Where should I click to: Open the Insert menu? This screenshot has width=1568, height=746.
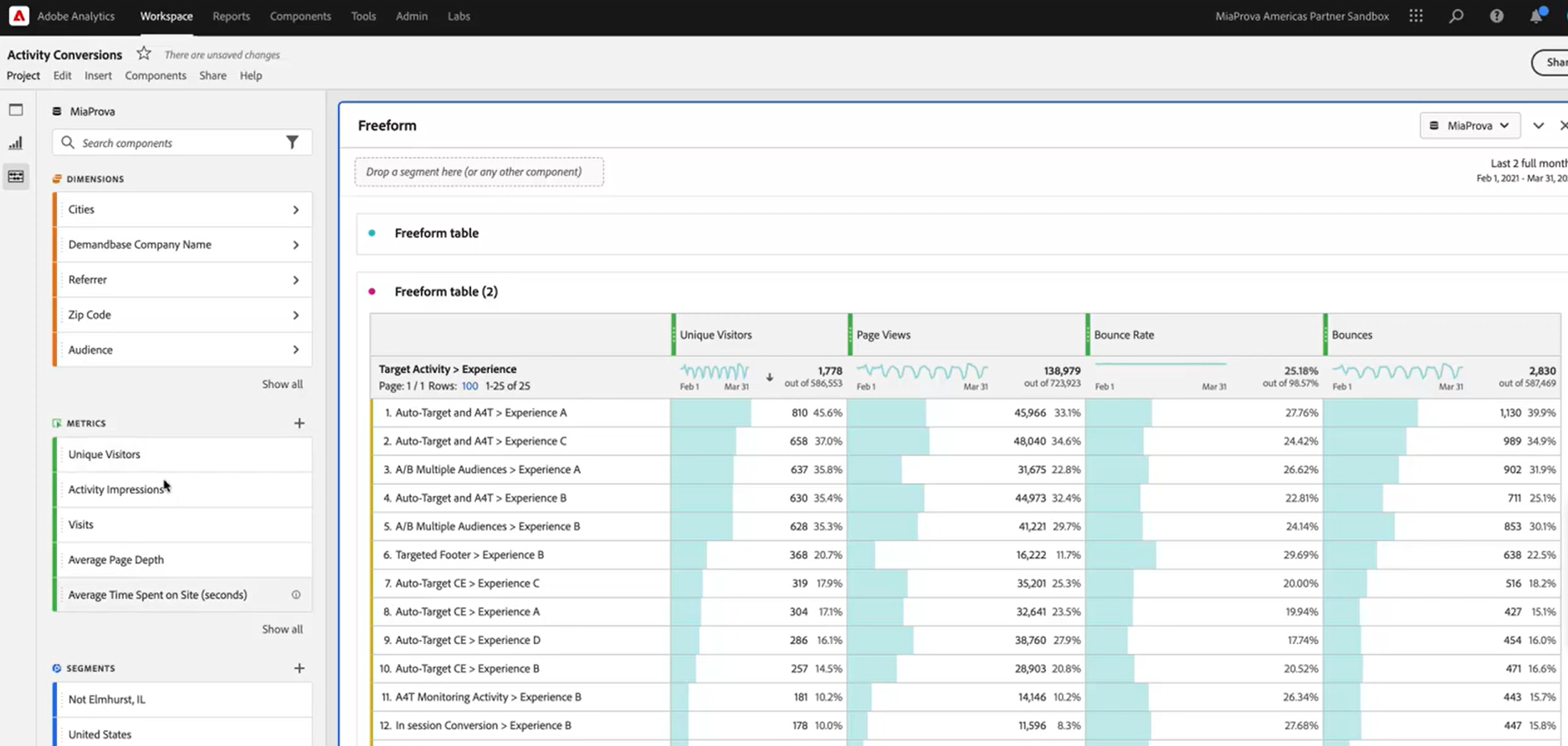(x=98, y=75)
